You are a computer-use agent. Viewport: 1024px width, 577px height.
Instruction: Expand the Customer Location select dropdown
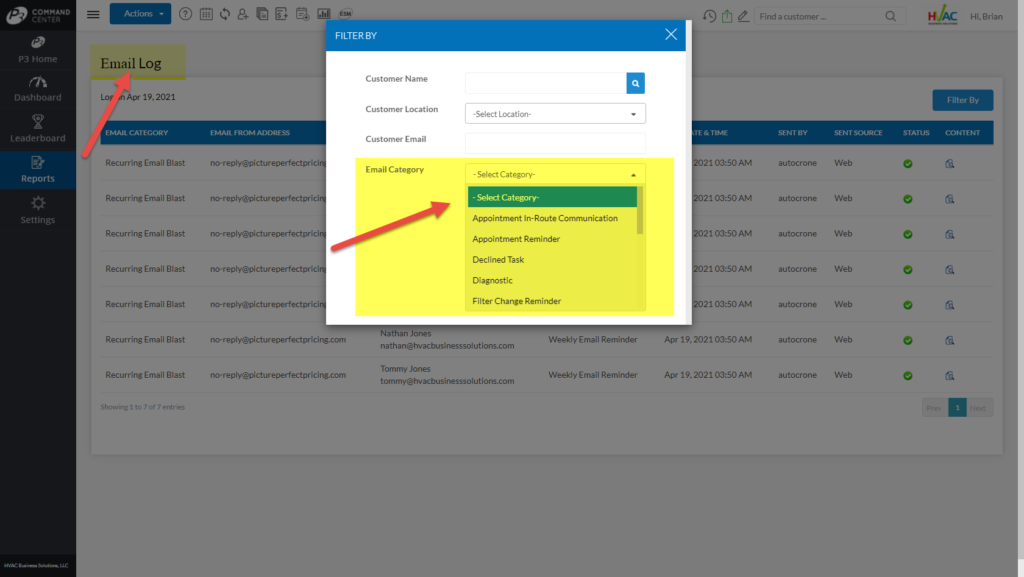[x=554, y=113]
